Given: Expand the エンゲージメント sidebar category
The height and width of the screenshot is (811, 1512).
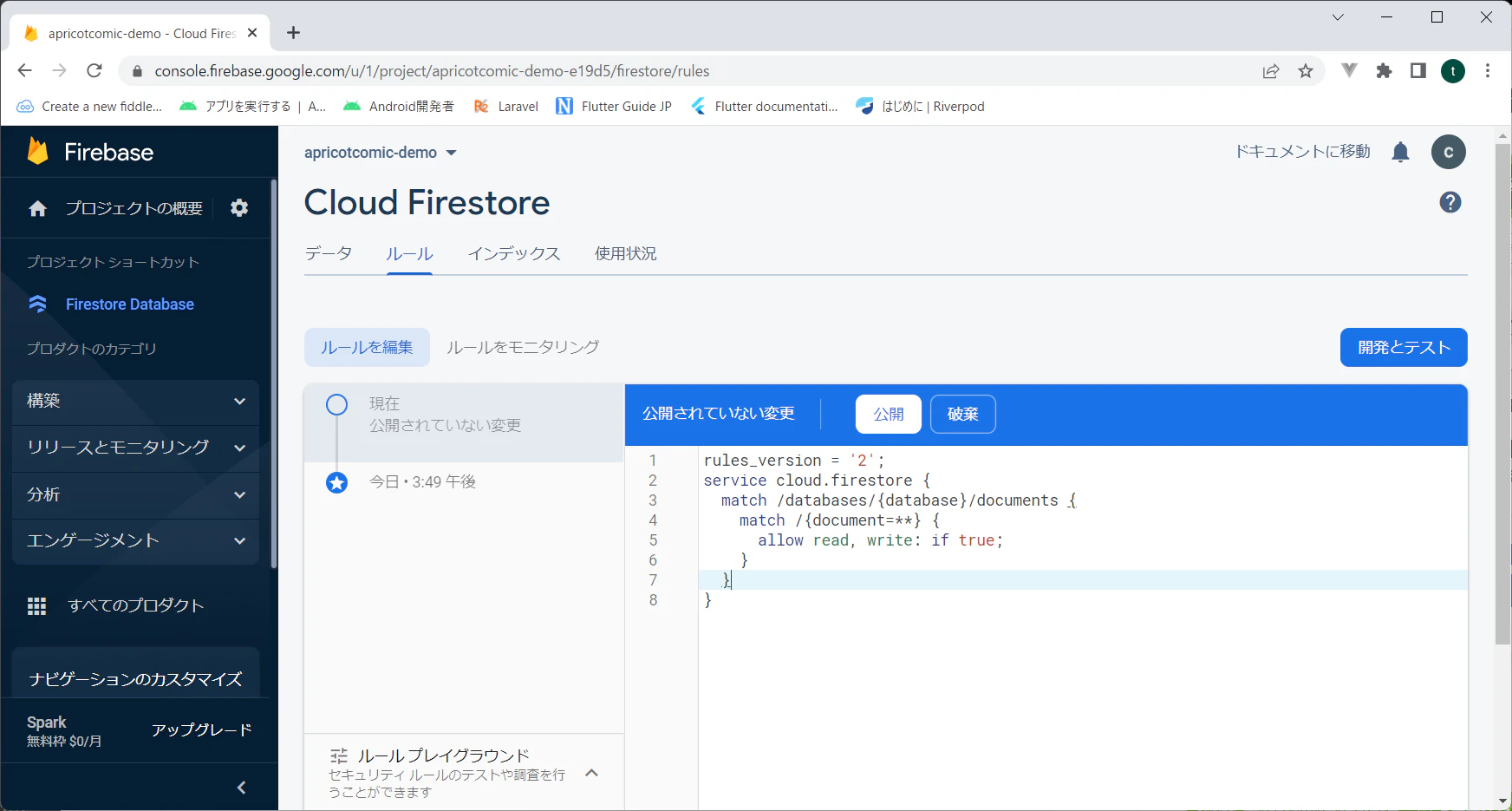Looking at the screenshot, I should pos(136,542).
